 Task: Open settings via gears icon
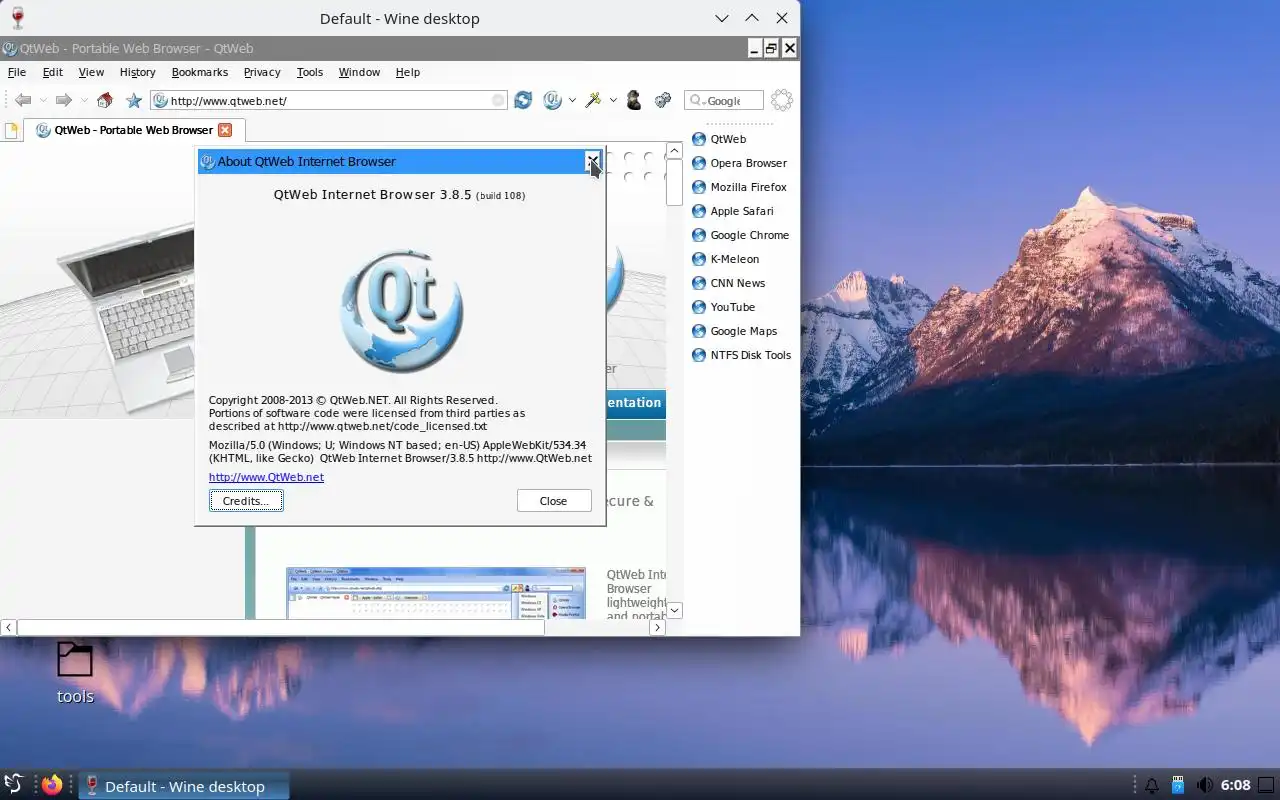point(662,100)
